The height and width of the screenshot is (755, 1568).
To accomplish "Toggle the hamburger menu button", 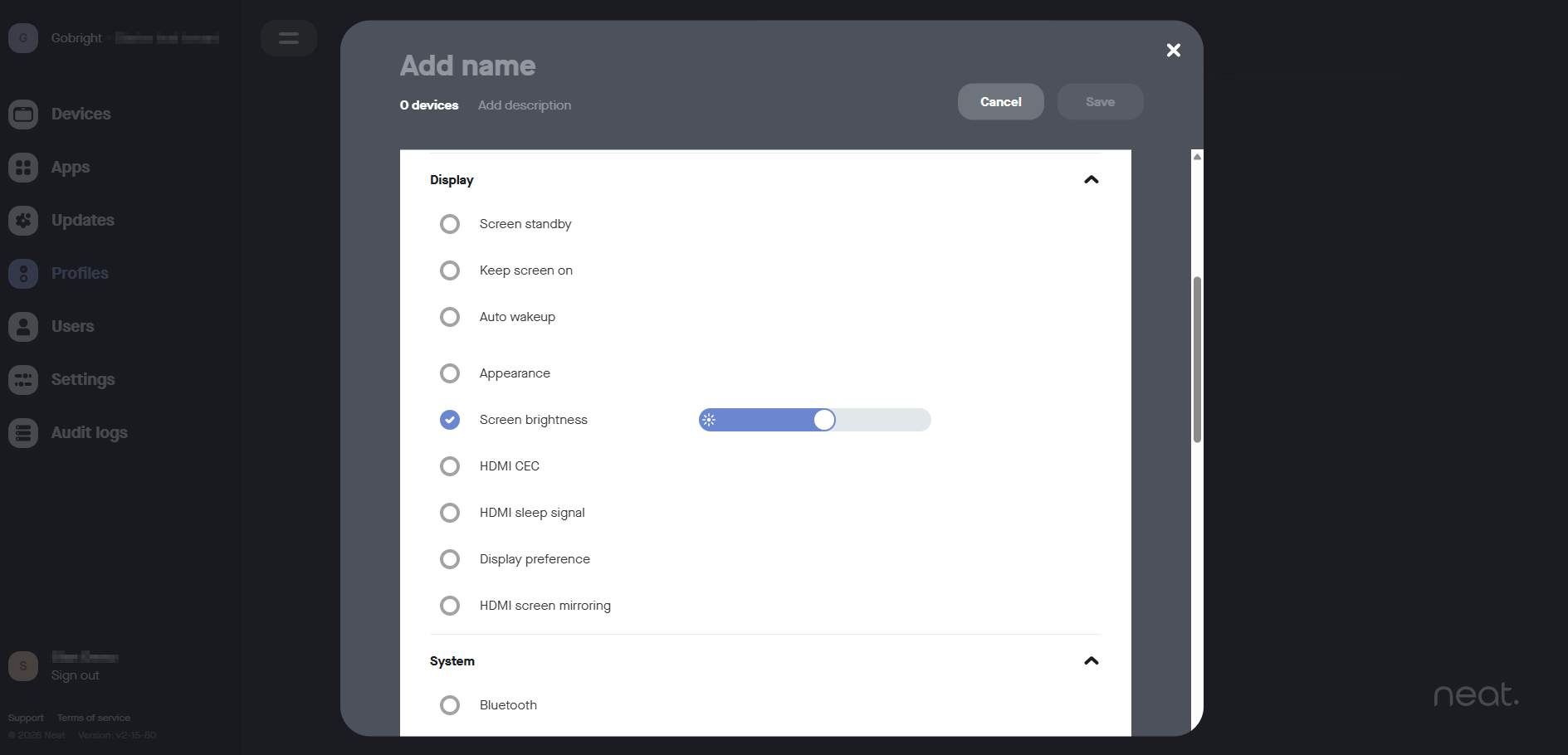I will 288,38.
